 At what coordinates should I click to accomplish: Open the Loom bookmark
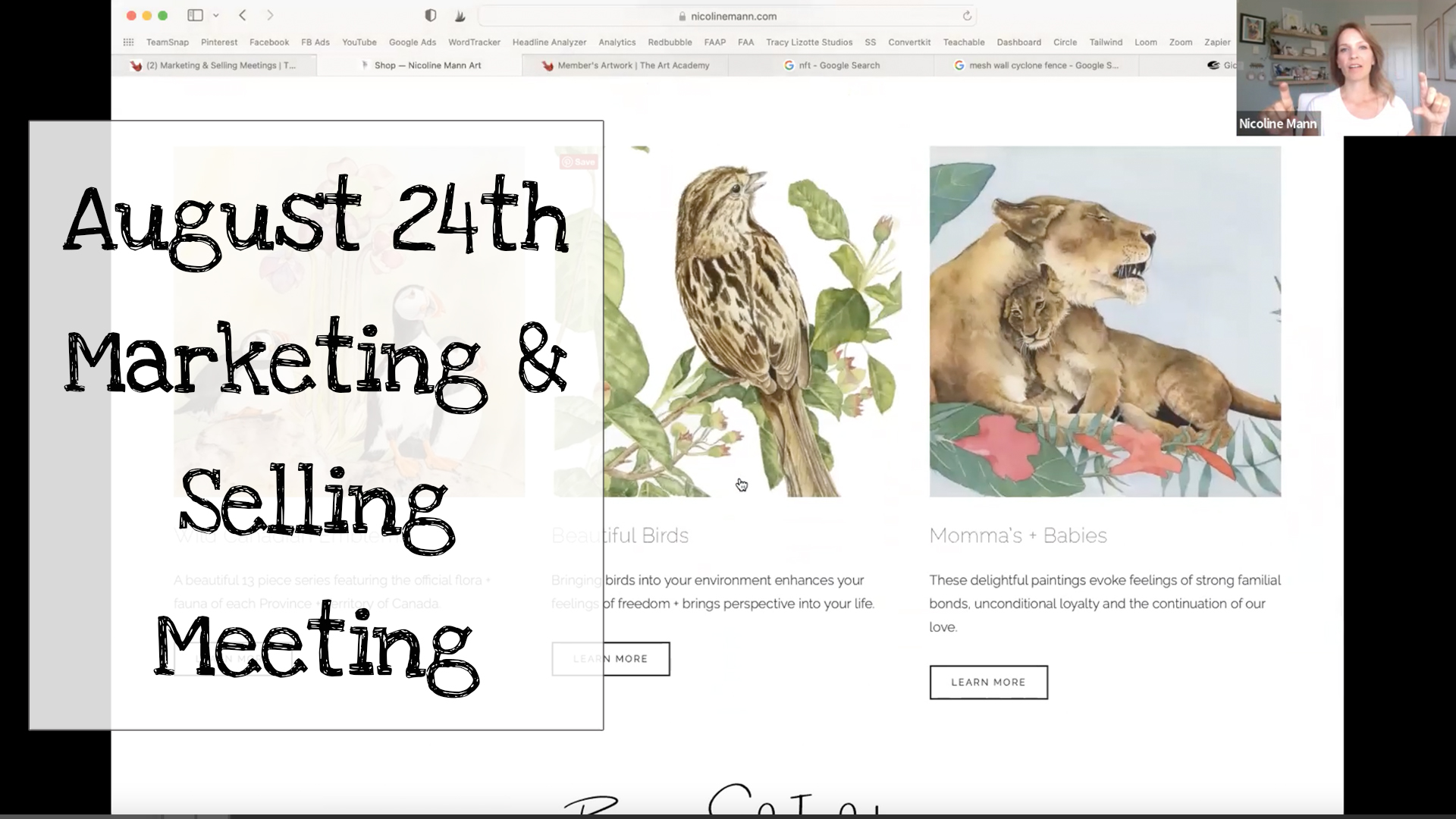click(1146, 42)
